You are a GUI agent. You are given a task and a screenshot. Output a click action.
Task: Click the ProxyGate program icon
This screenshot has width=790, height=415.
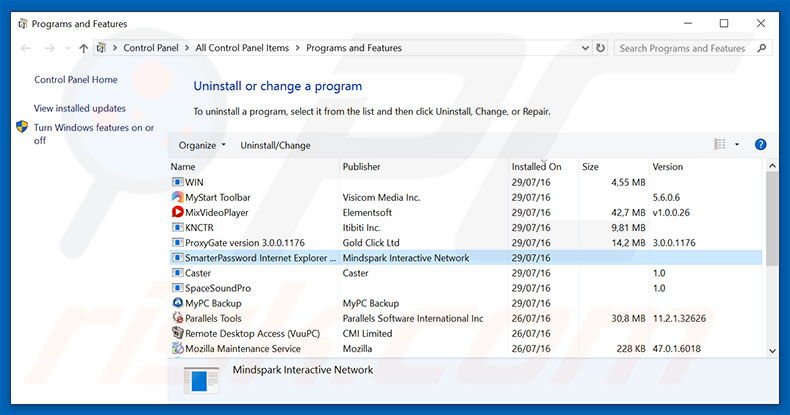click(177, 242)
